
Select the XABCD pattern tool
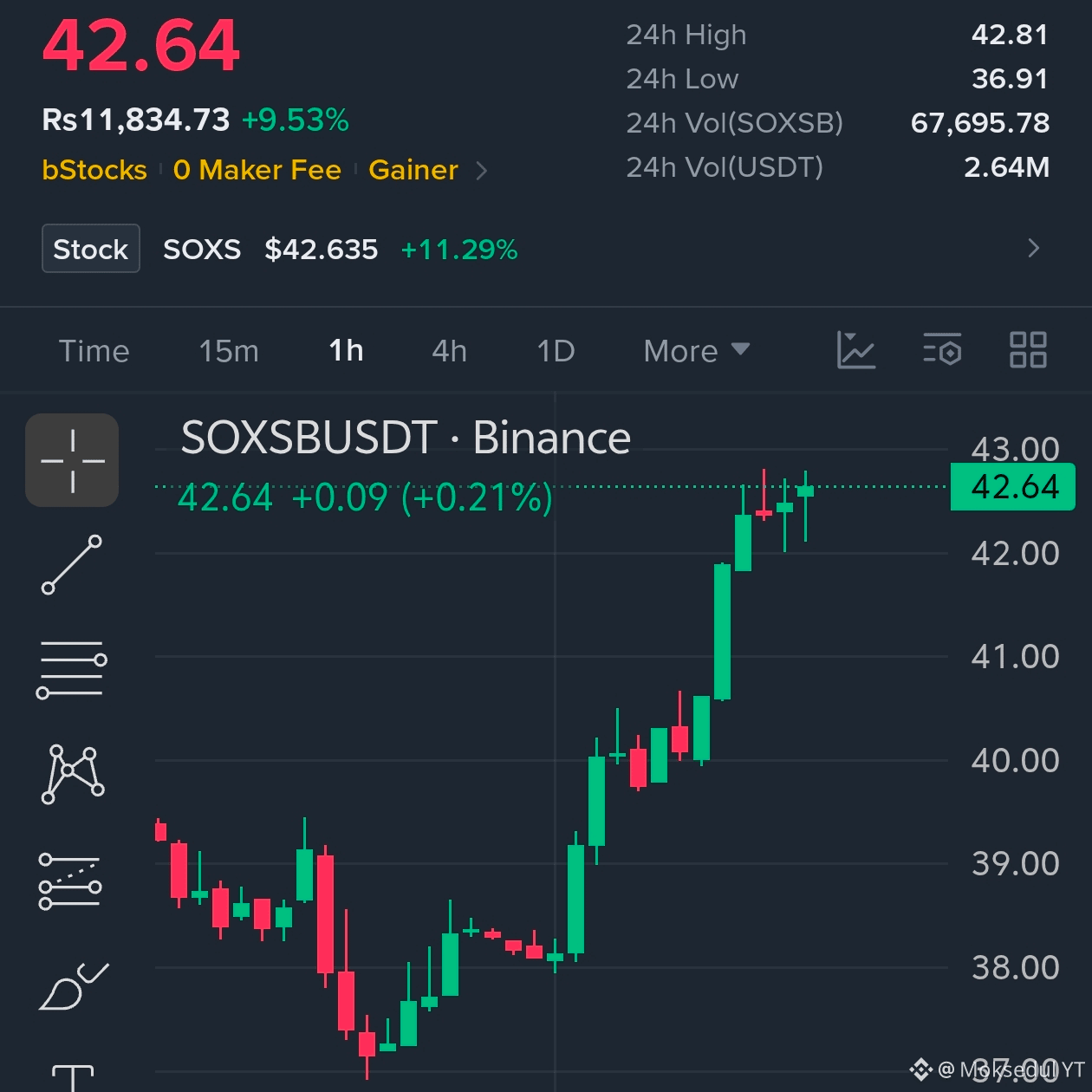tap(73, 774)
